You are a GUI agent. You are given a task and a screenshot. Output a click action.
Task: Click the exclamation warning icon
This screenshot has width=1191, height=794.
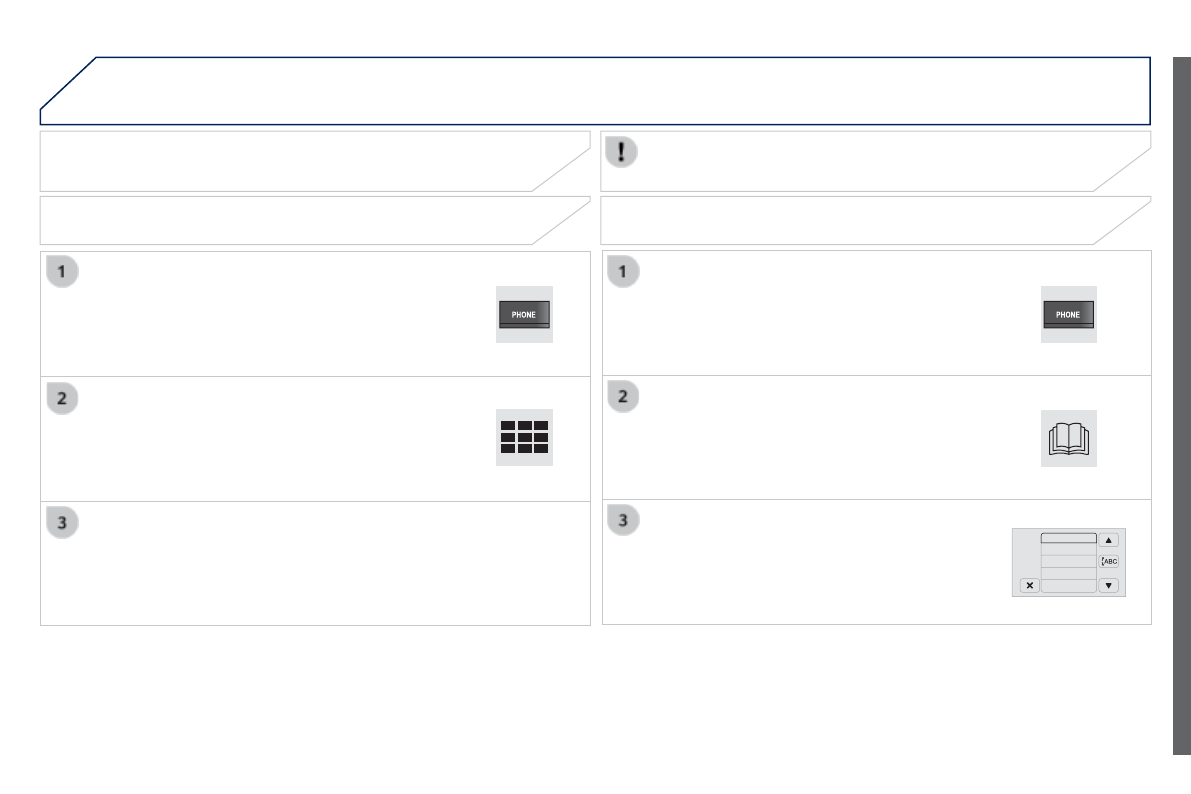coord(624,151)
